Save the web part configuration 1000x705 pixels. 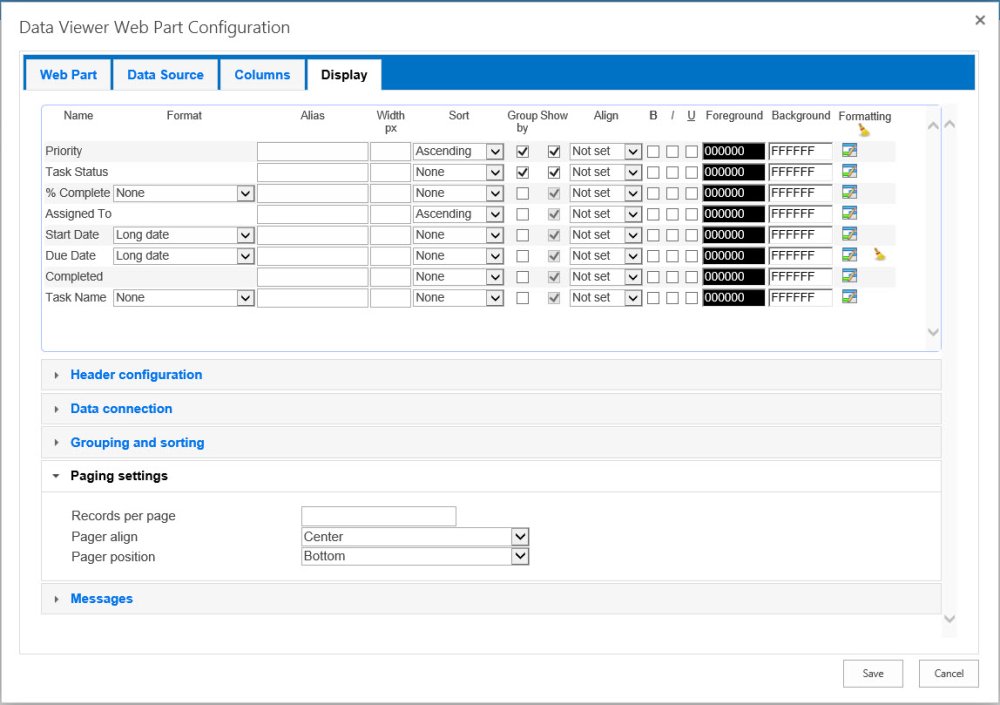872,673
